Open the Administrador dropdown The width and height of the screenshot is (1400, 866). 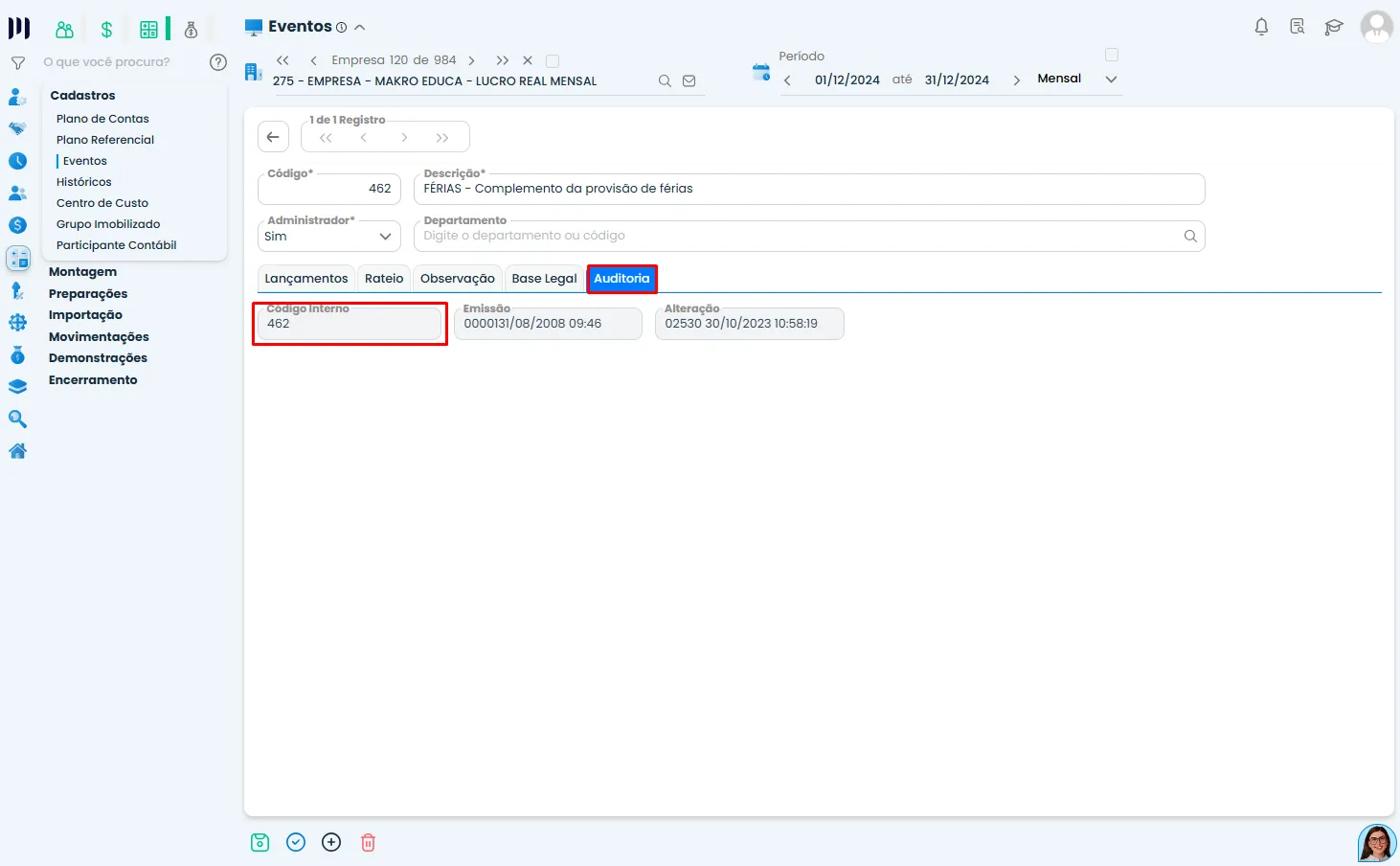pyautogui.click(x=329, y=236)
